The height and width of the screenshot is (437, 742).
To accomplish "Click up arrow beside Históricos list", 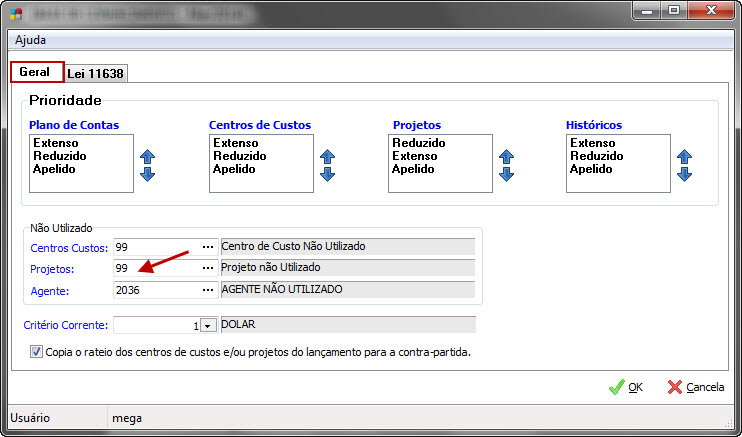I will point(684,157).
